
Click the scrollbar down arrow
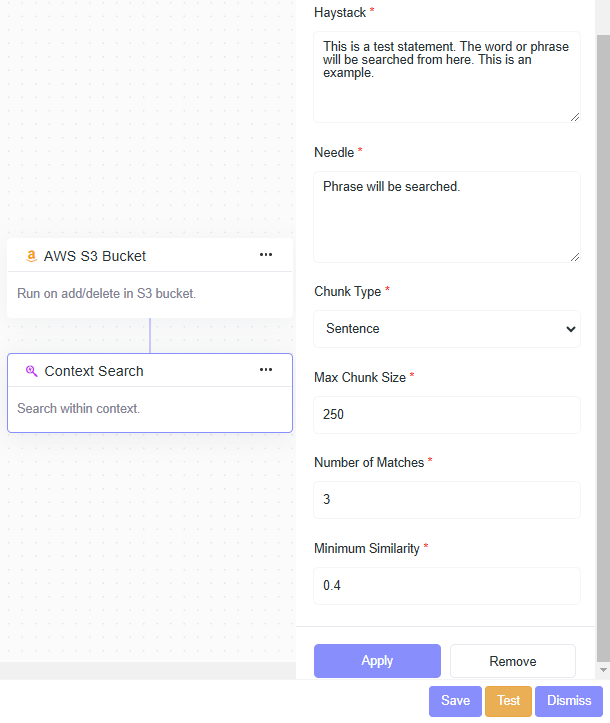[x=603, y=669]
